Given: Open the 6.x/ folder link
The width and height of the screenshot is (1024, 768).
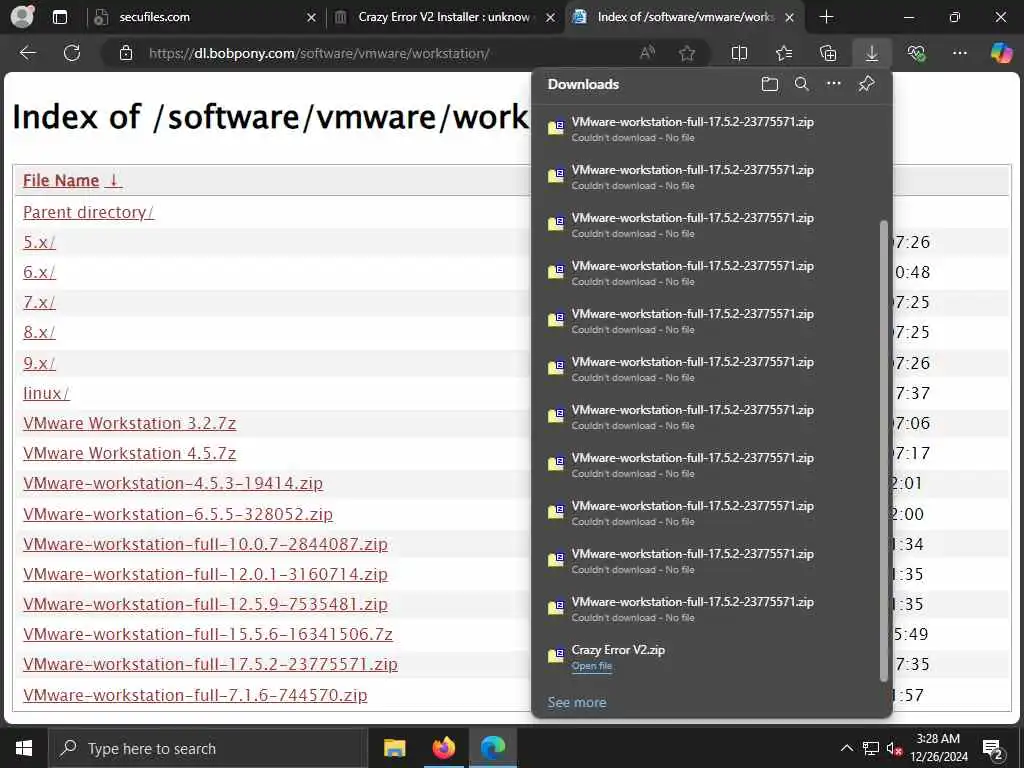Looking at the screenshot, I should (x=39, y=272).
